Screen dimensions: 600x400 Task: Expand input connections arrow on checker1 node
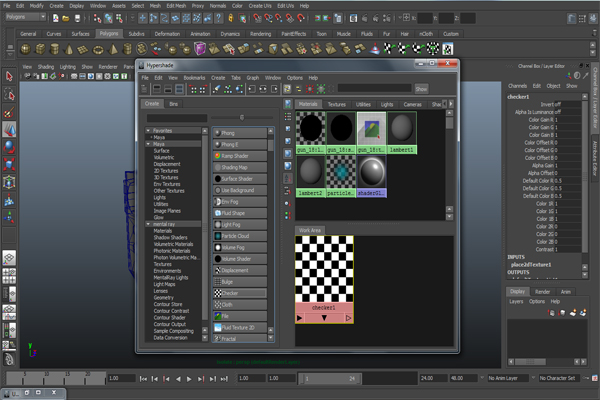point(299,318)
